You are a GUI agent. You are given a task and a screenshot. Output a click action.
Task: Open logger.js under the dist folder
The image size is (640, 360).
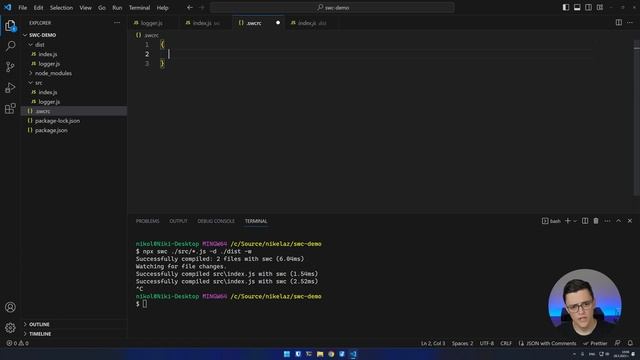[74, 64]
